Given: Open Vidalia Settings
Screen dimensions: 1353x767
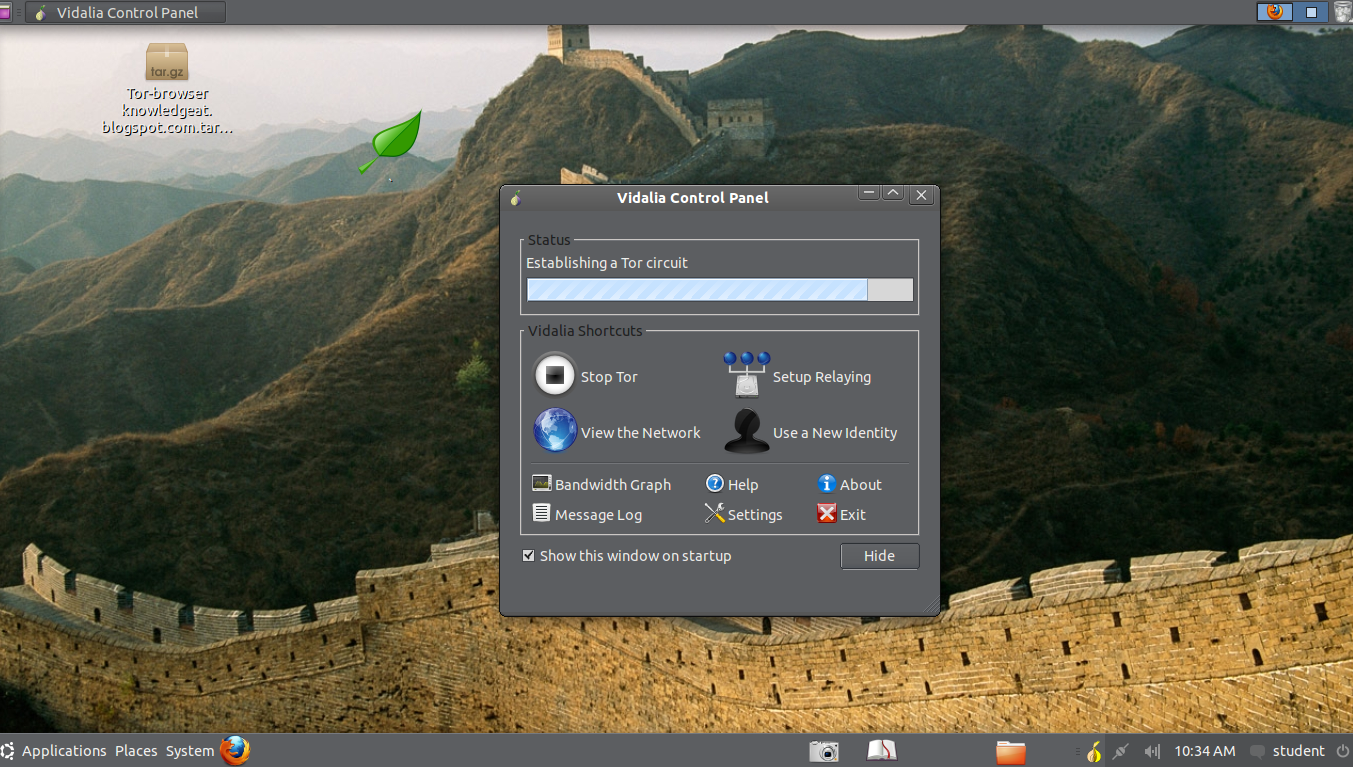Looking at the screenshot, I should 744,514.
